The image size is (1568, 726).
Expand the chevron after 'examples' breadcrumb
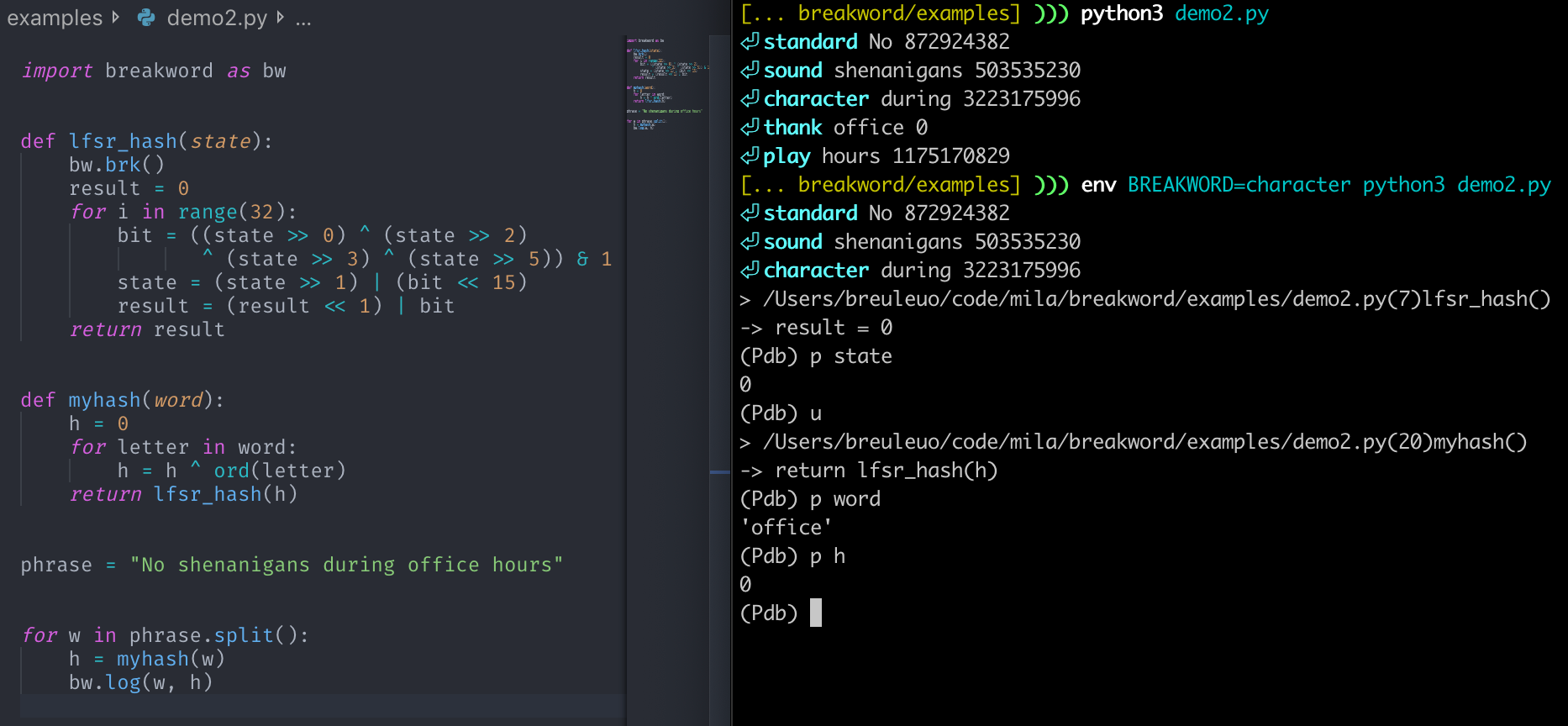click(116, 18)
